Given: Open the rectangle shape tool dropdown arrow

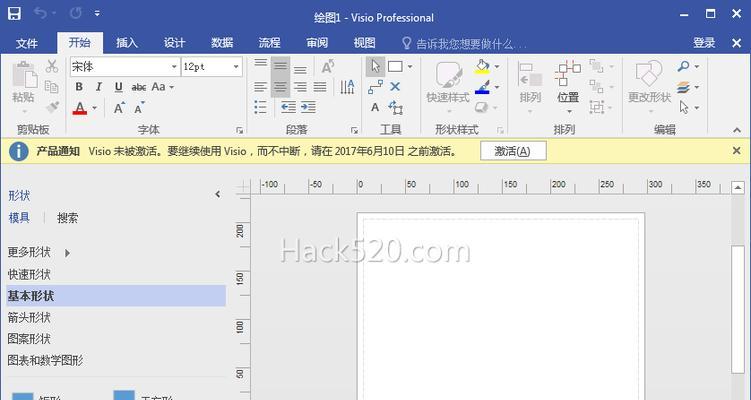Looking at the screenshot, I should pos(410,67).
